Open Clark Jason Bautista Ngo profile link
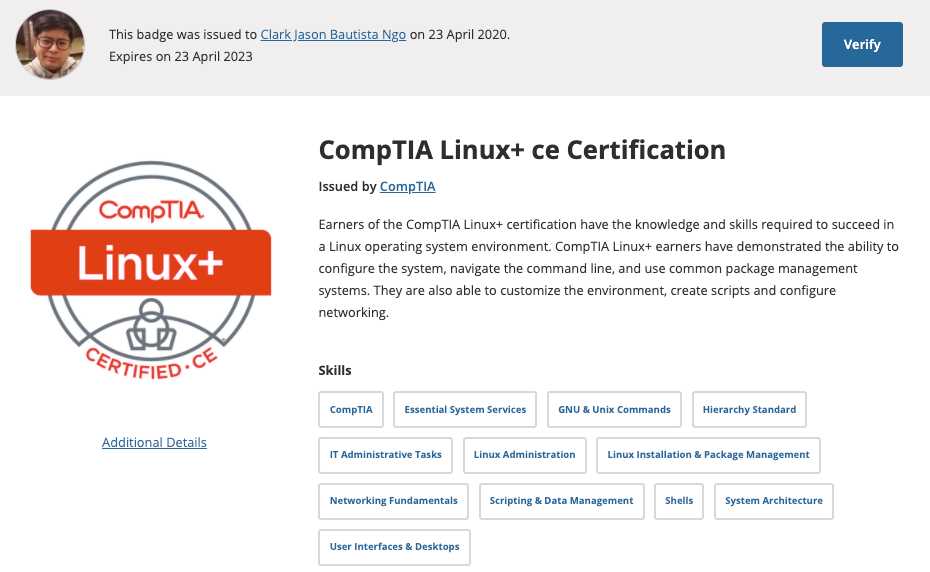Viewport: 930px width, 572px height. 333,34
